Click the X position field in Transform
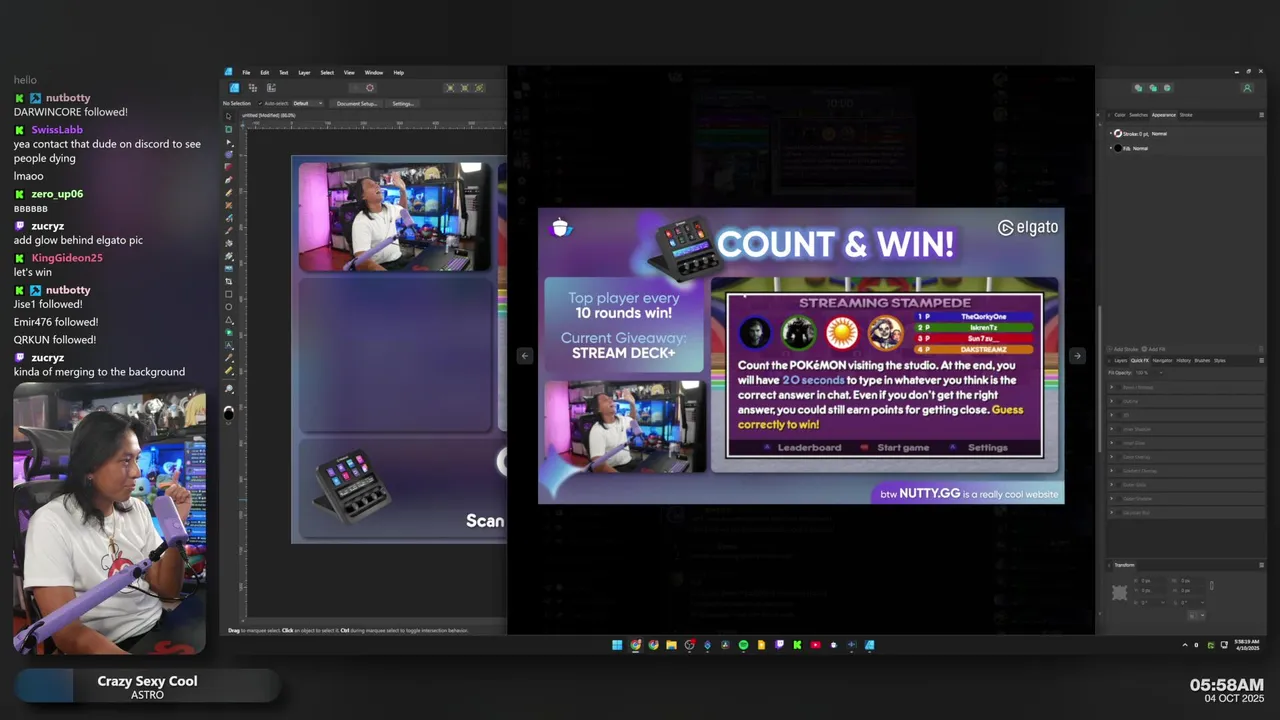The height and width of the screenshot is (720, 1280). pos(1151,581)
